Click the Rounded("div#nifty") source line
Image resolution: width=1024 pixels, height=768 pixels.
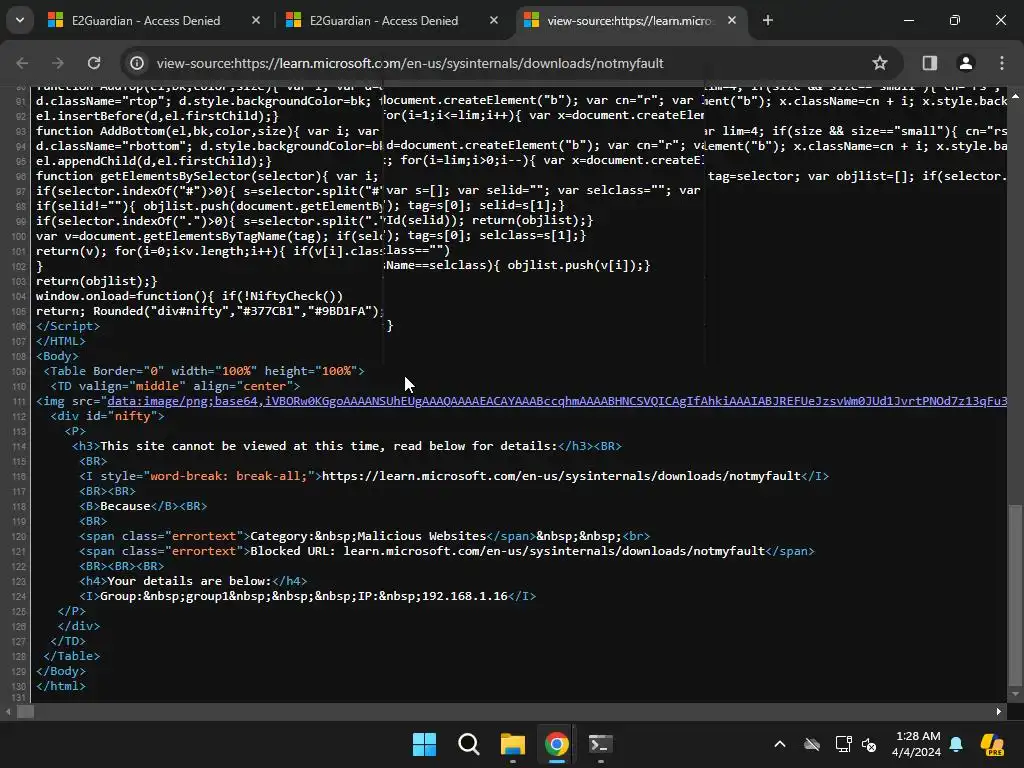pyautogui.click(x=210, y=311)
